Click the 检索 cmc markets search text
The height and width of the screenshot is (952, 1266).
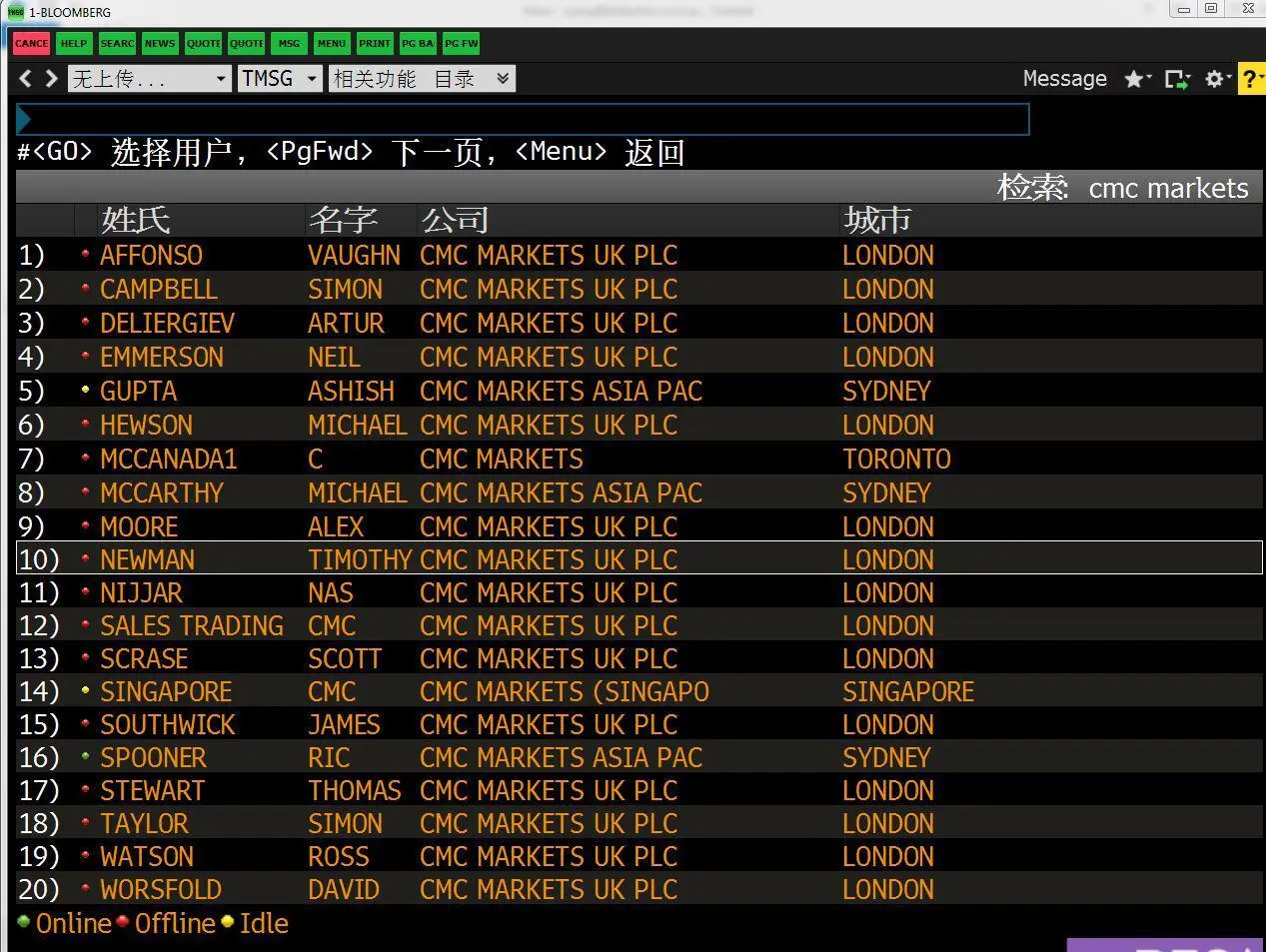tap(1123, 188)
